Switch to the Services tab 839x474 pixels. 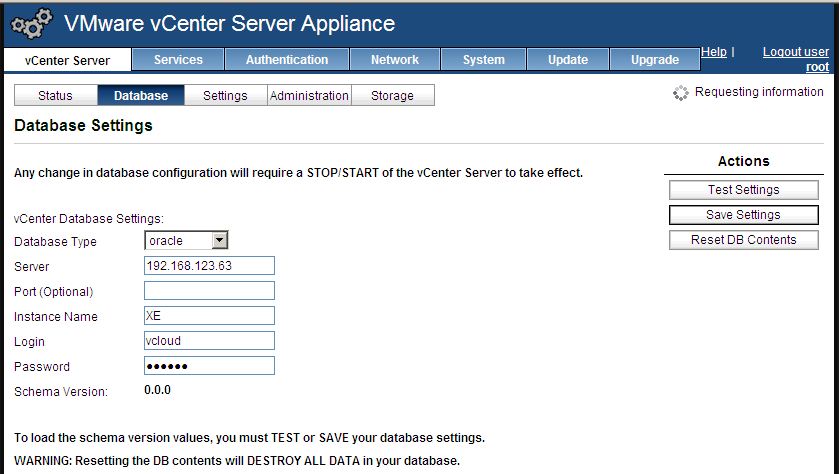click(x=179, y=60)
